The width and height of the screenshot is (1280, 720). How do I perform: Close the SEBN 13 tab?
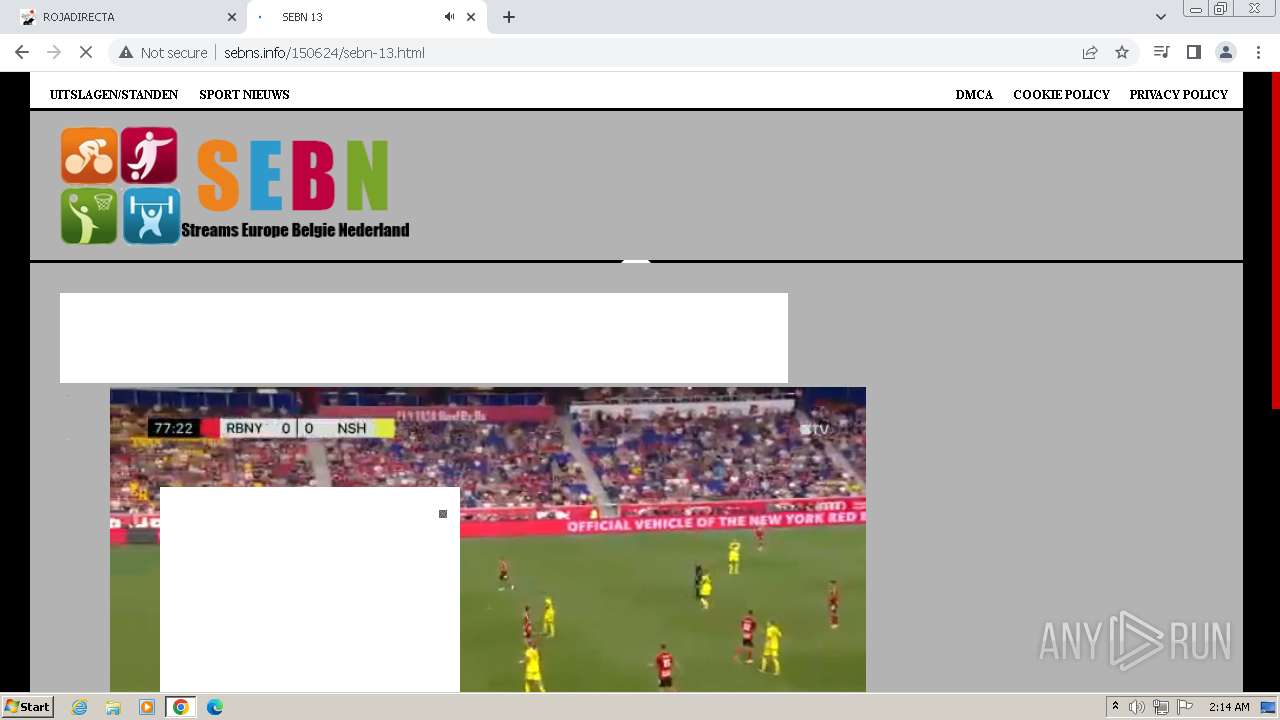point(471,17)
